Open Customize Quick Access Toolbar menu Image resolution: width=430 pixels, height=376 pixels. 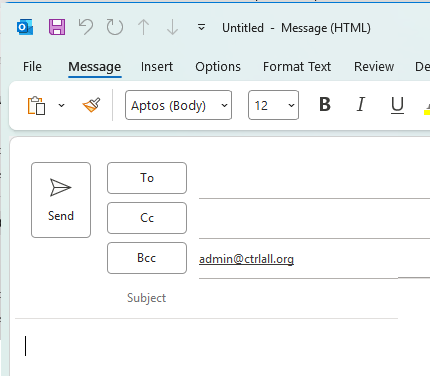click(x=201, y=27)
